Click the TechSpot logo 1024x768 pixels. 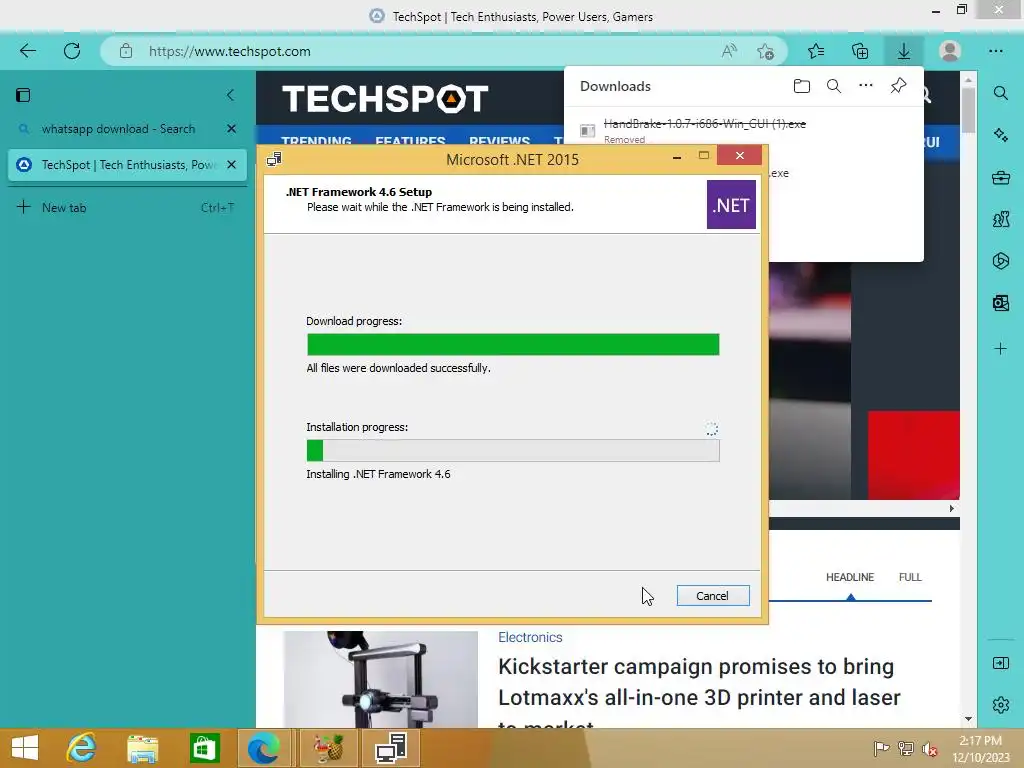385,99
